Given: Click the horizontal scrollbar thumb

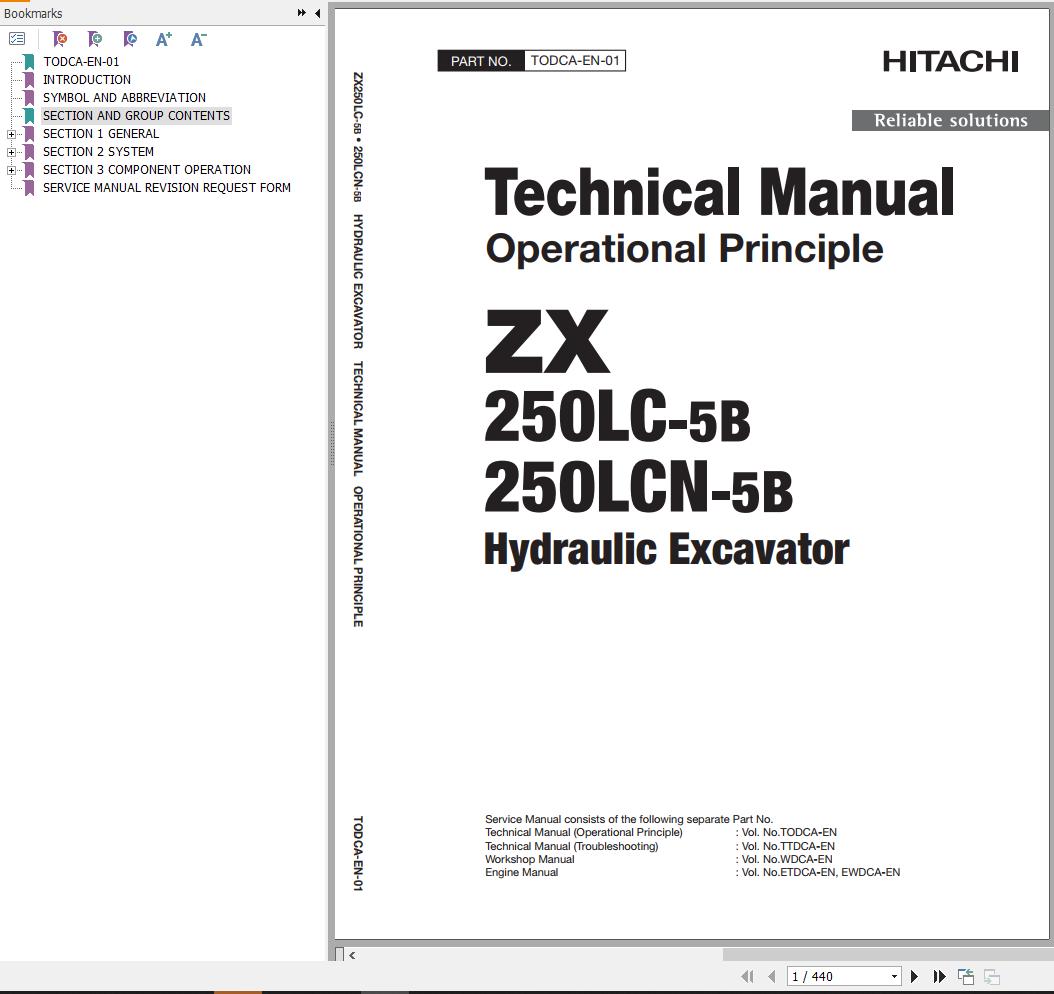Looking at the screenshot, I should click(x=887, y=954).
